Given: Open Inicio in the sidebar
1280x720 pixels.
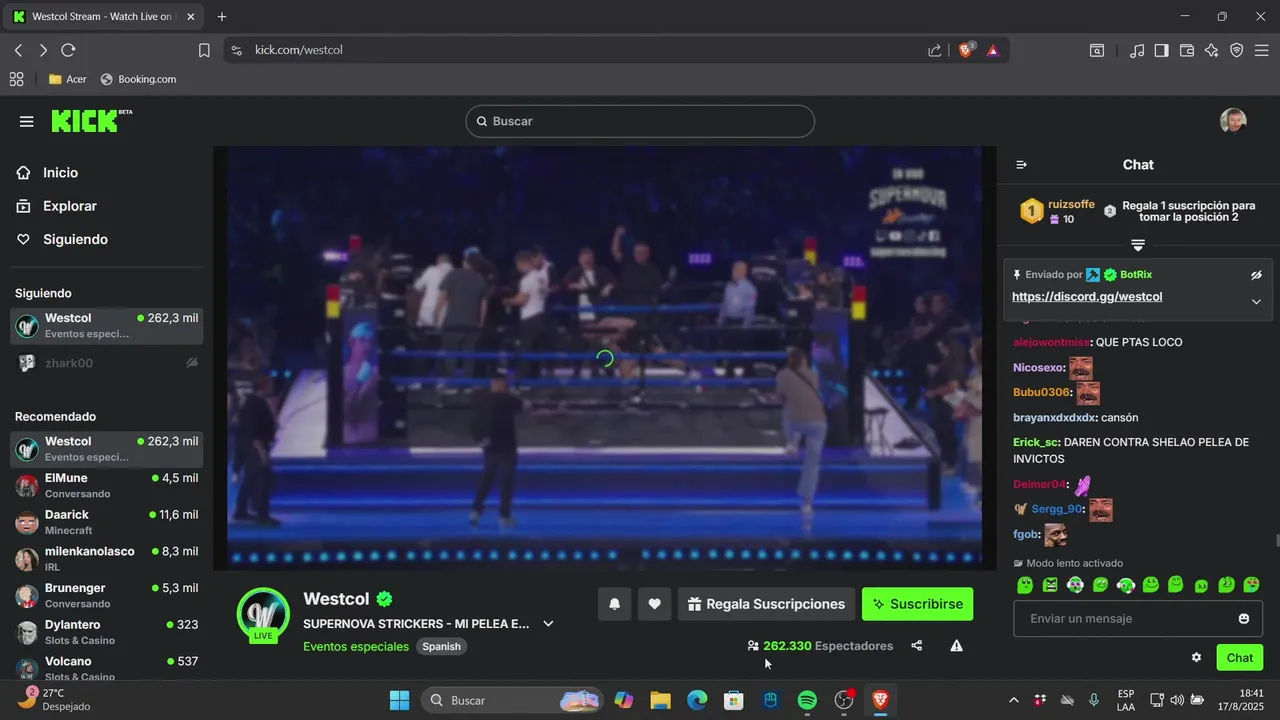Looking at the screenshot, I should coord(48,173).
